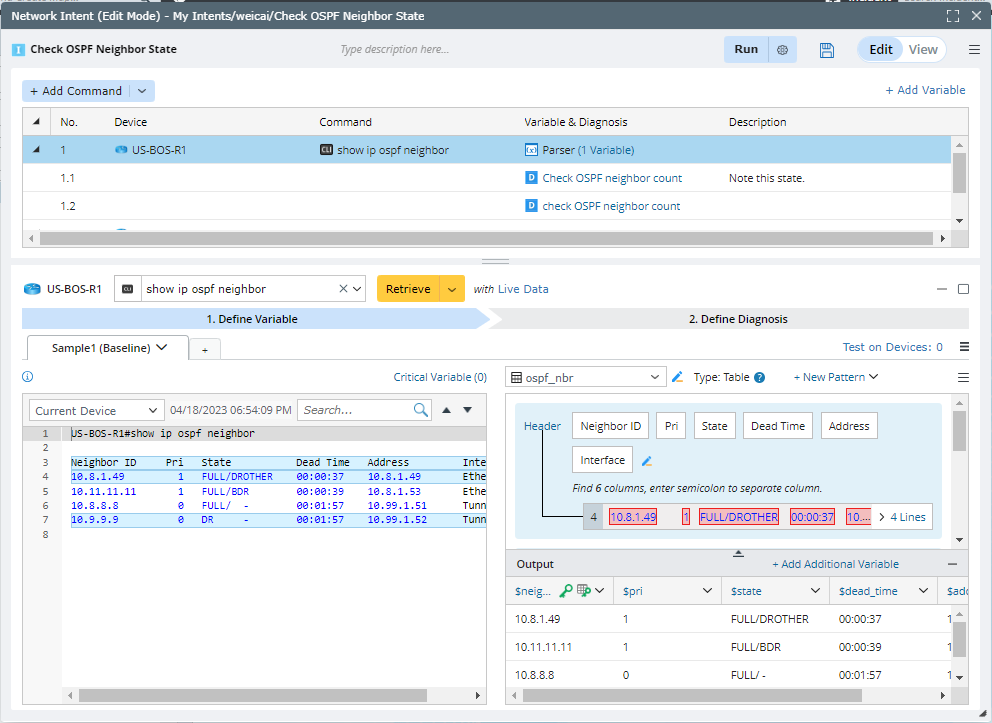The image size is (992, 723).
Task: Click the green key icon in $neig column
Action: pyautogui.click(x=566, y=591)
